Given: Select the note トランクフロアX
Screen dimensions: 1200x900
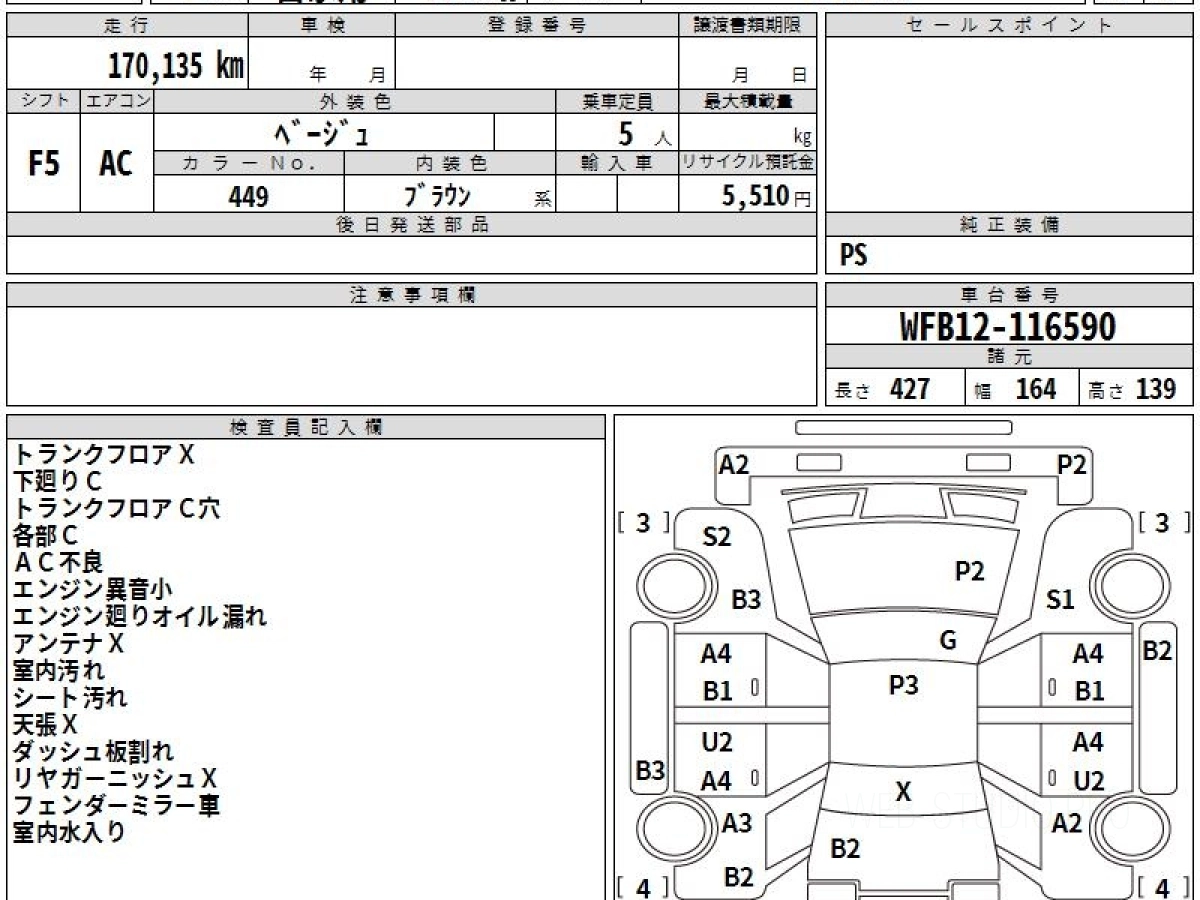Looking at the screenshot, I should (x=103, y=455).
